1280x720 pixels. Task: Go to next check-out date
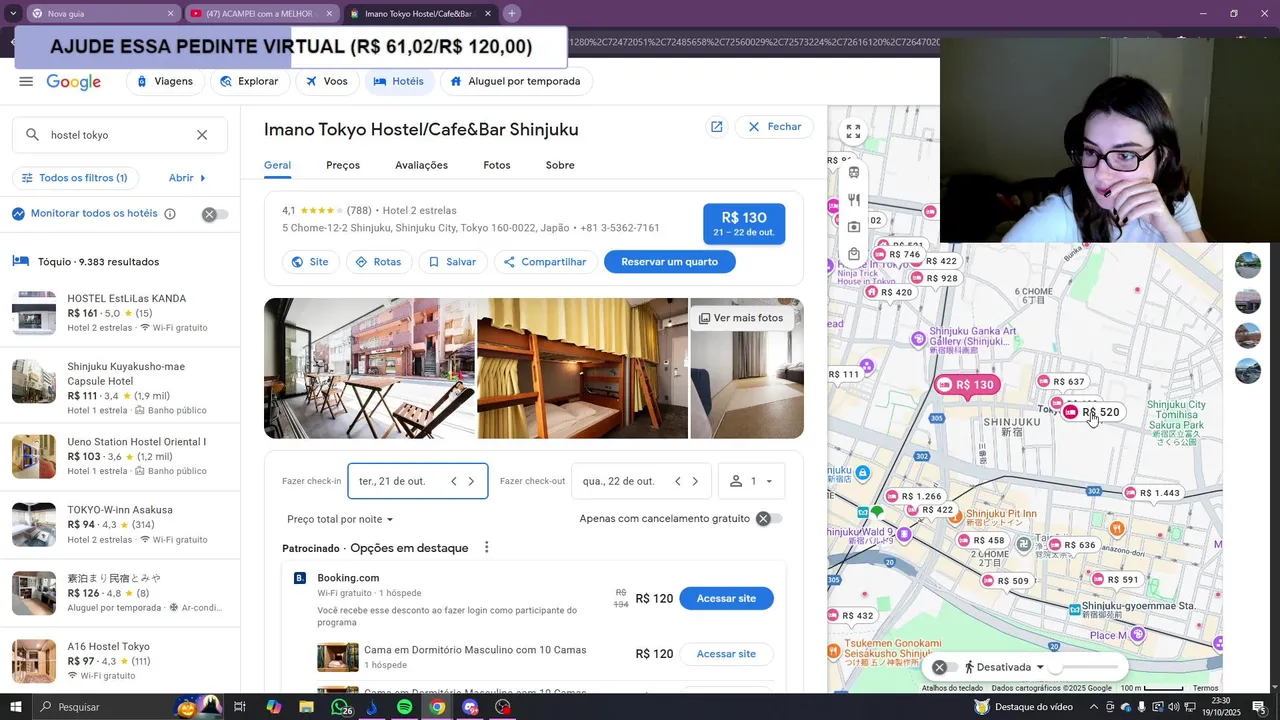(696, 481)
